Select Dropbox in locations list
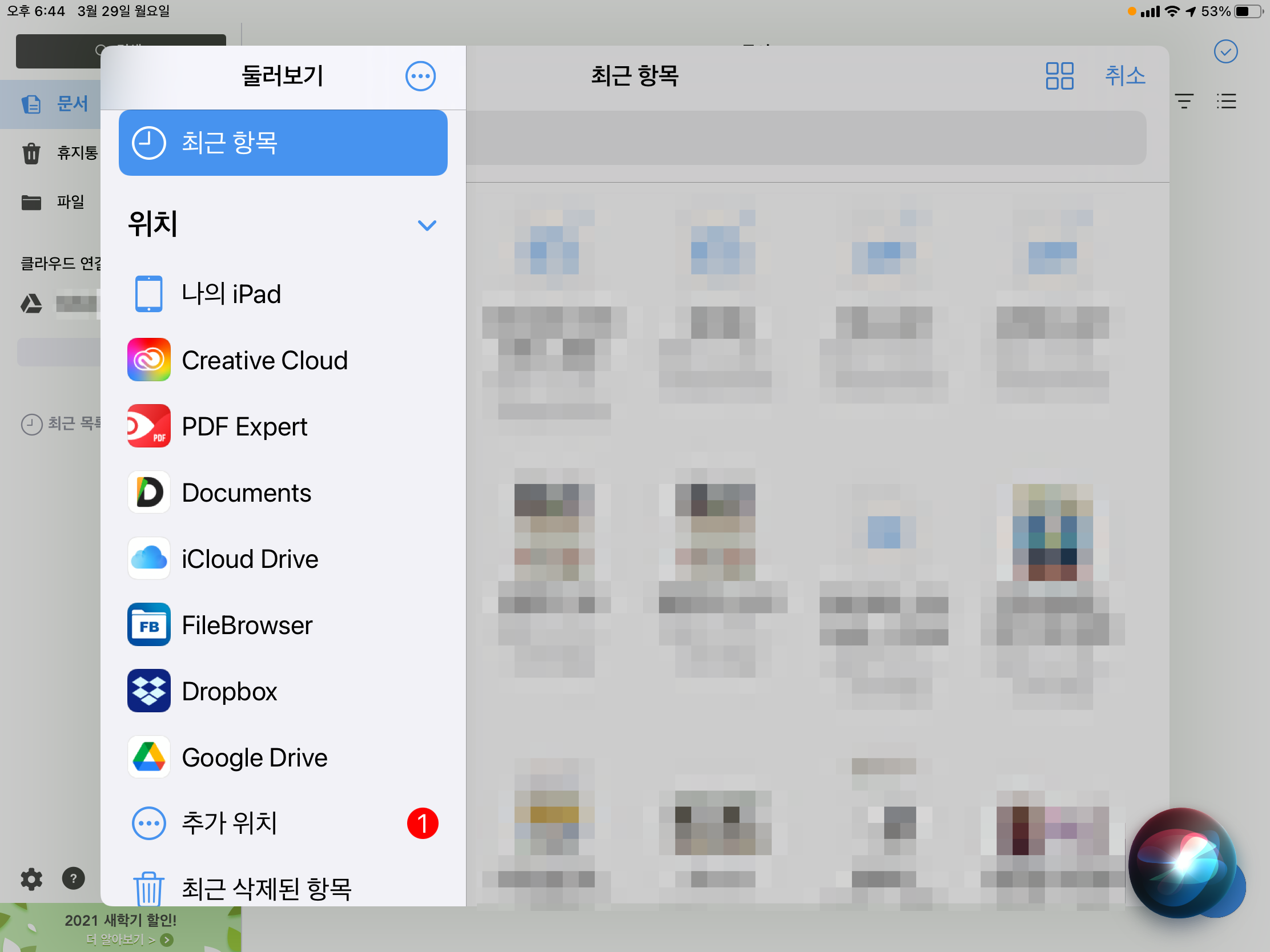Screen dimensions: 1270x952 (x=228, y=692)
